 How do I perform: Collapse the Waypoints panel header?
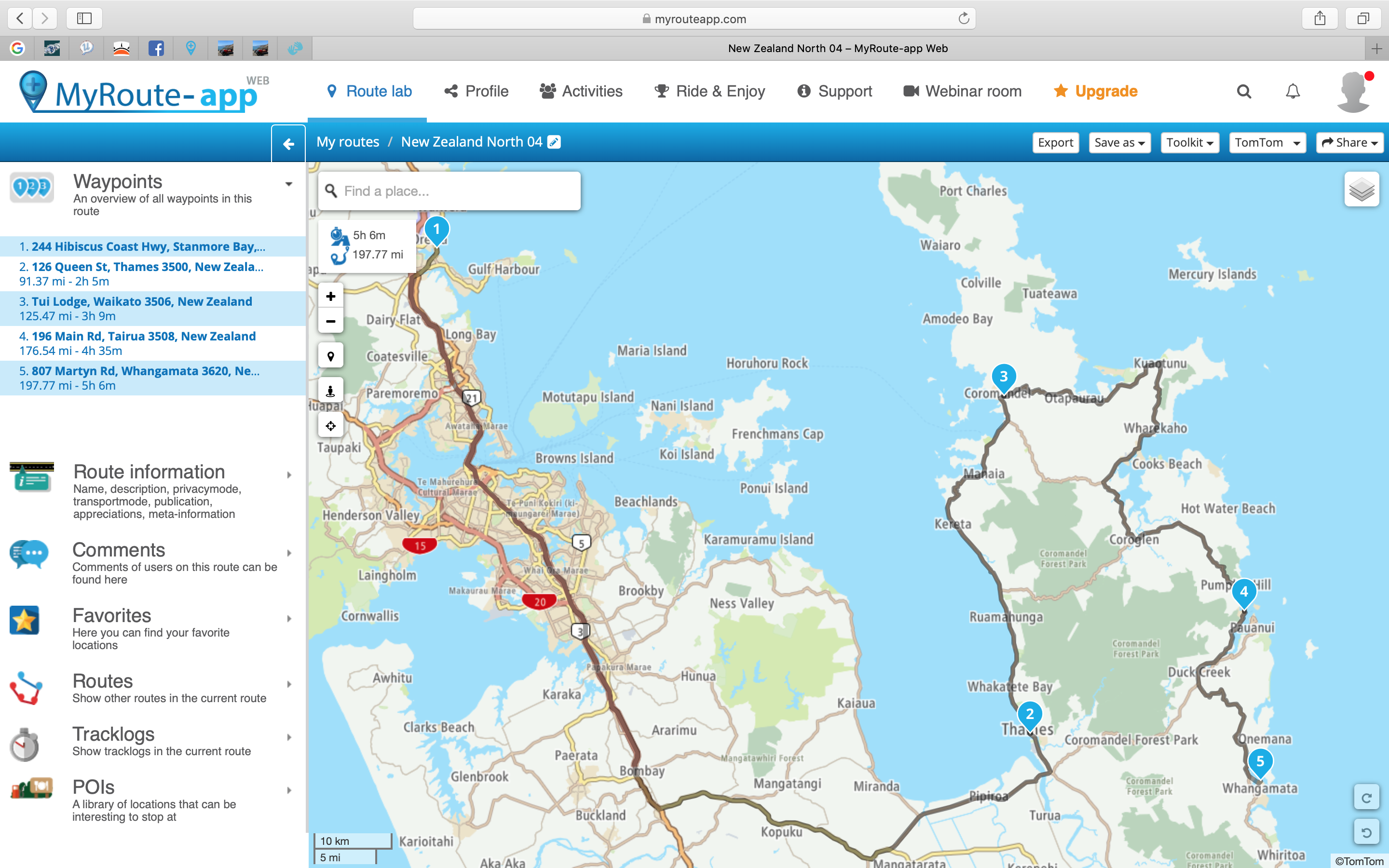(x=289, y=184)
